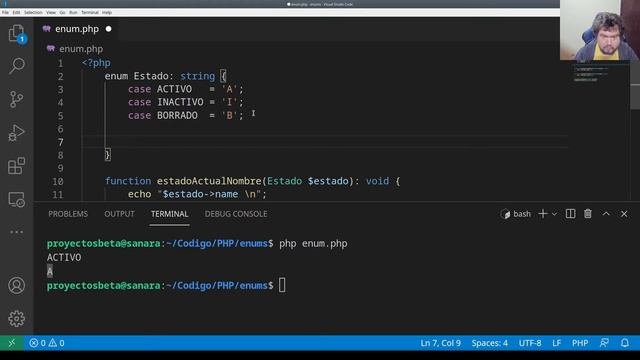Viewport: 640px width, 360px height.
Task: Click the echo "$estado->name" statement
Action: (x=197, y=194)
